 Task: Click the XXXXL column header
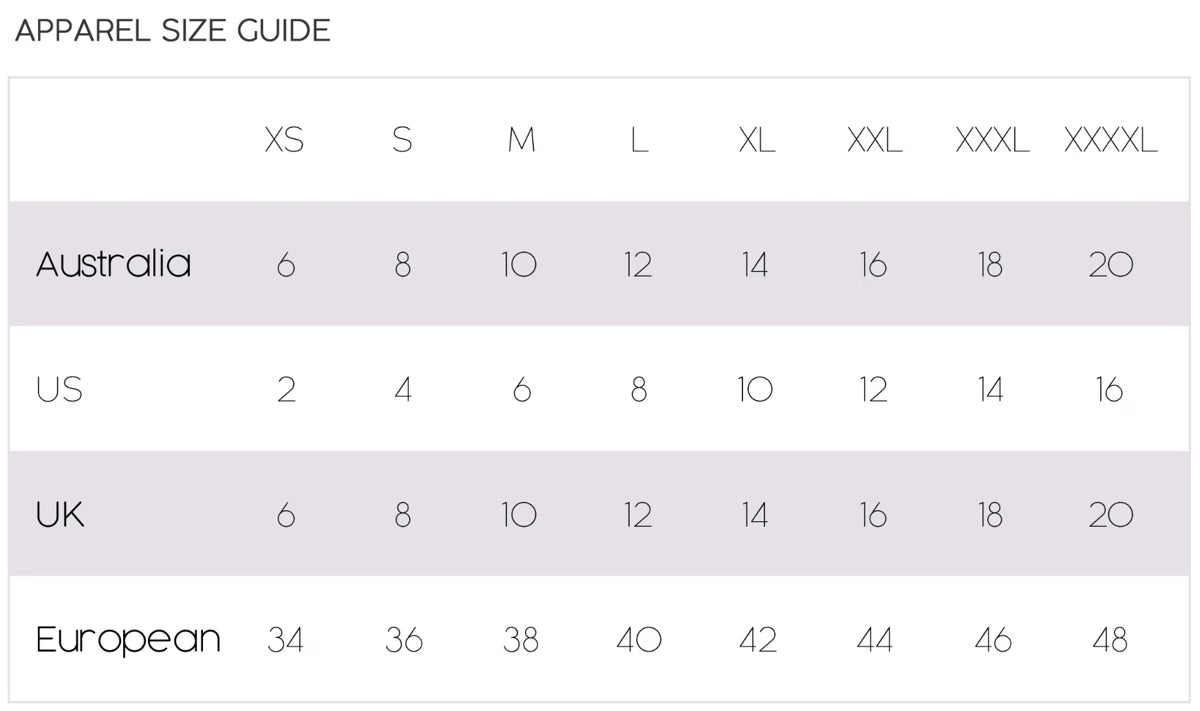coord(1110,140)
